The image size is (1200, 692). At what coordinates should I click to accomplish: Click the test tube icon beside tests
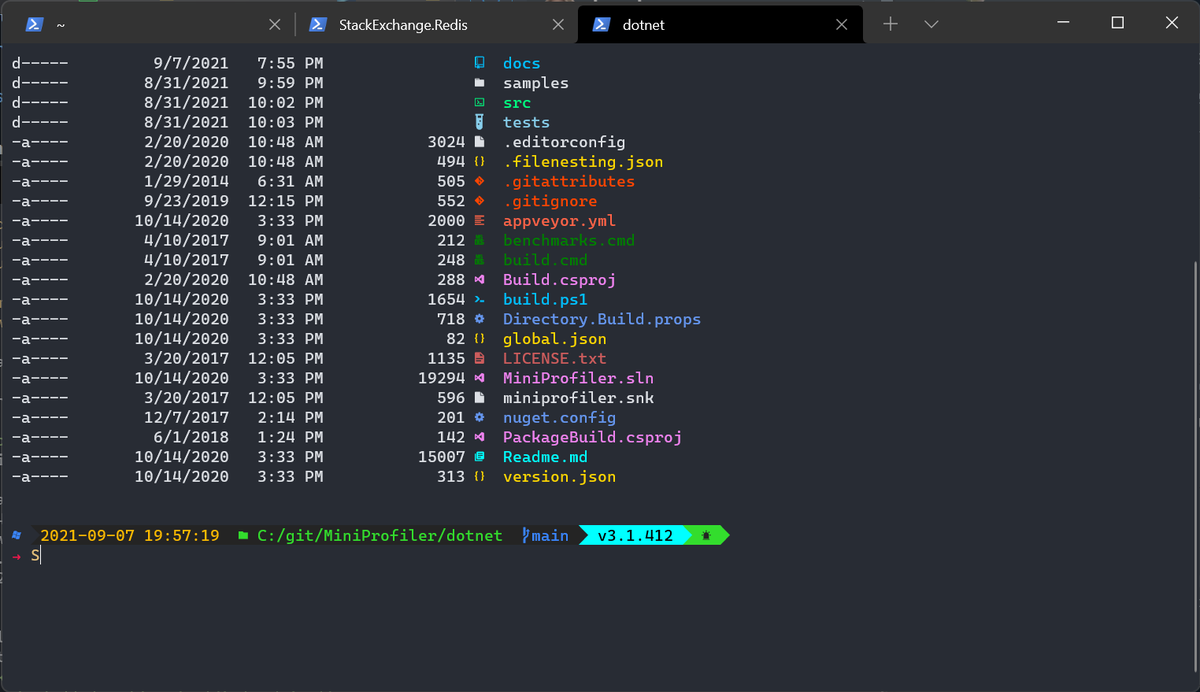coord(479,122)
